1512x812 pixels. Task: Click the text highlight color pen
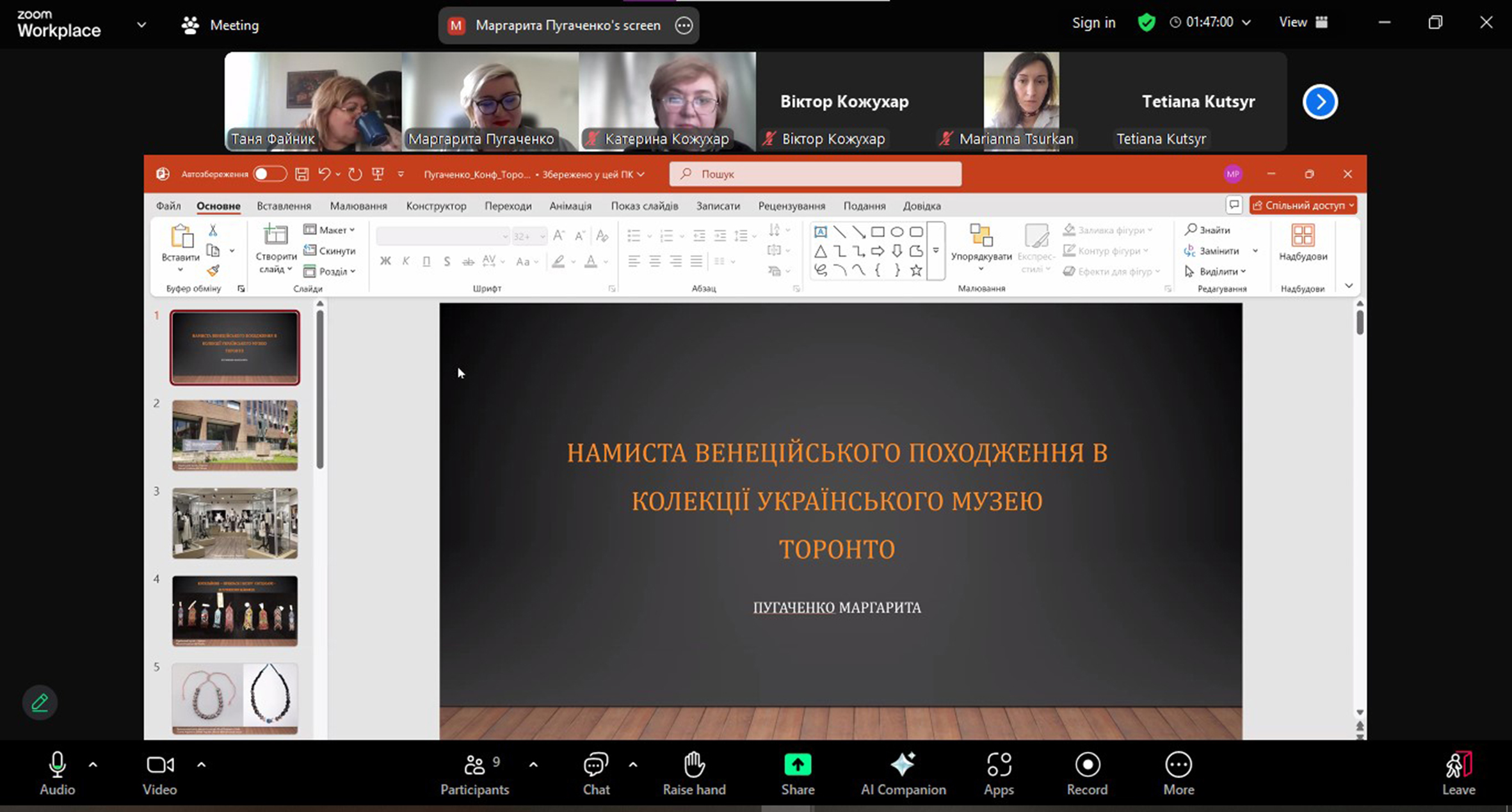pos(559,261)
